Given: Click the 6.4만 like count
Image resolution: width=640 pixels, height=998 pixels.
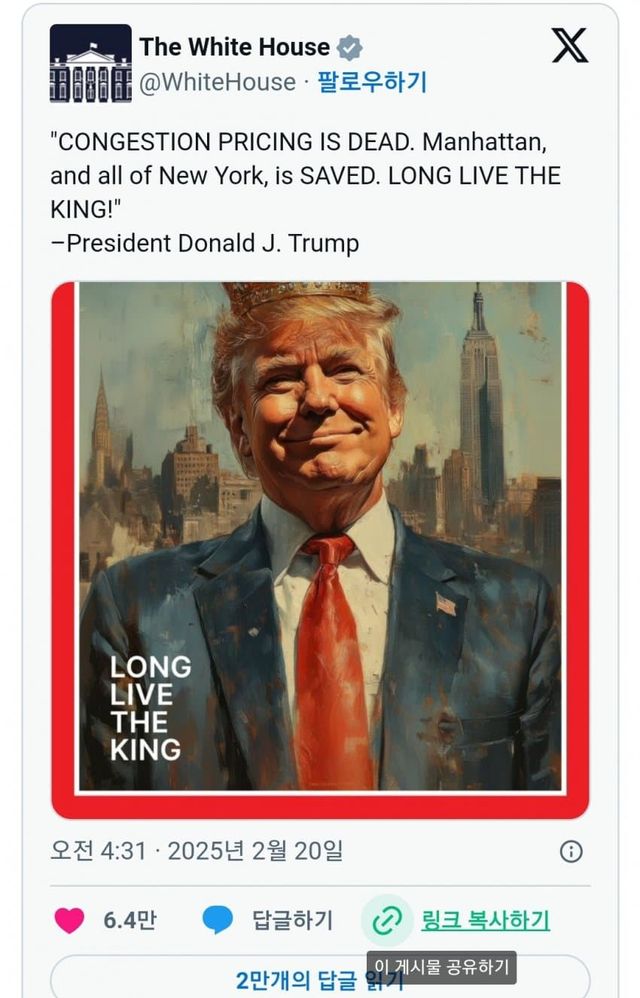Looking at the screenshot, I should (x=130, y=920).
